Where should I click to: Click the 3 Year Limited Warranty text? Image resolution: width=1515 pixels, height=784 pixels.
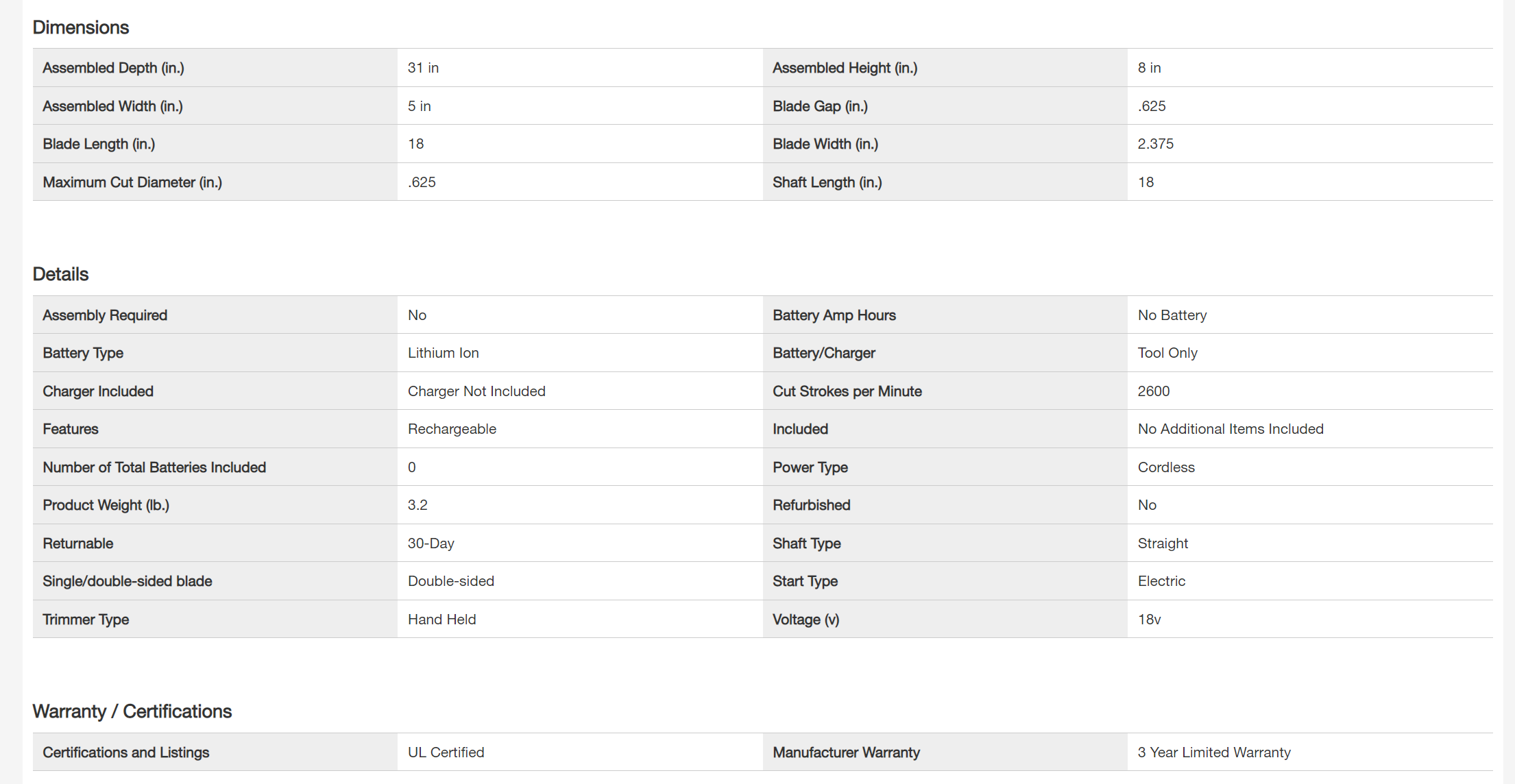point(1214,752)
